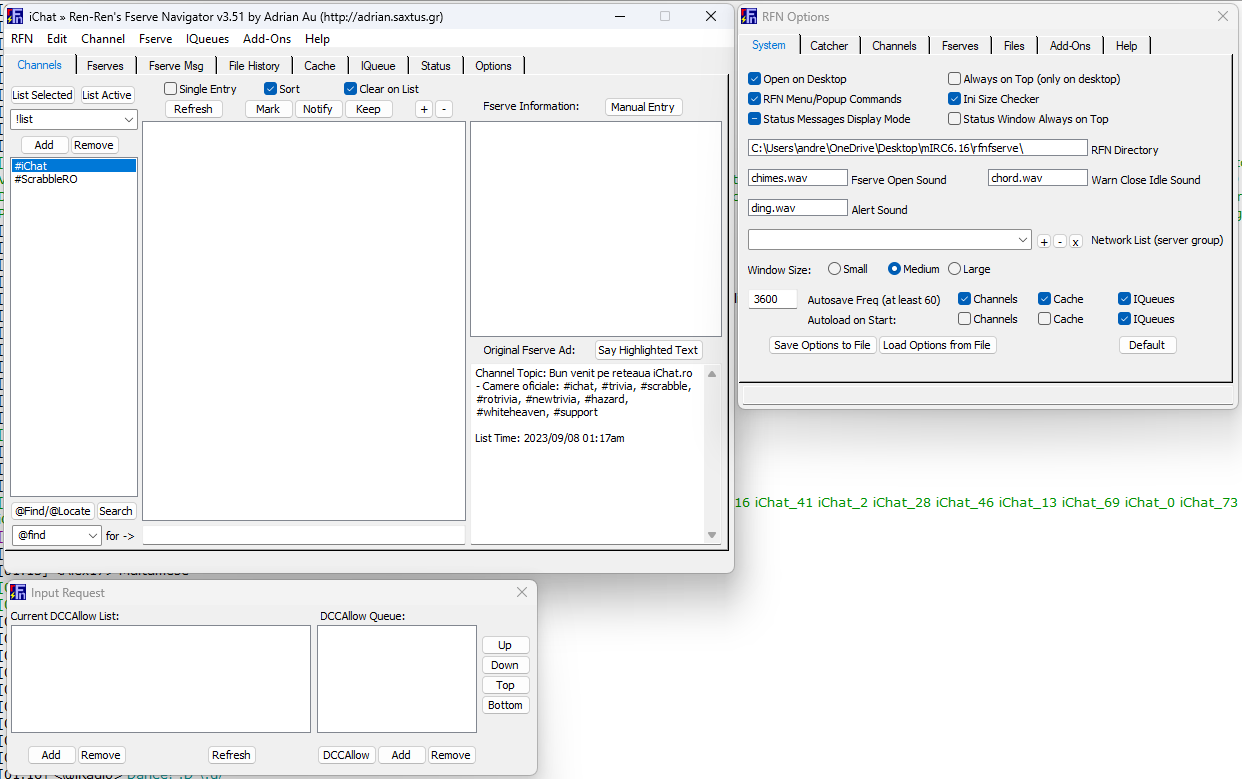Image resolution: width=1242 pixels, height=779 pixels.
Task: Click the minus button next to Keep
Action: point(444,109)
